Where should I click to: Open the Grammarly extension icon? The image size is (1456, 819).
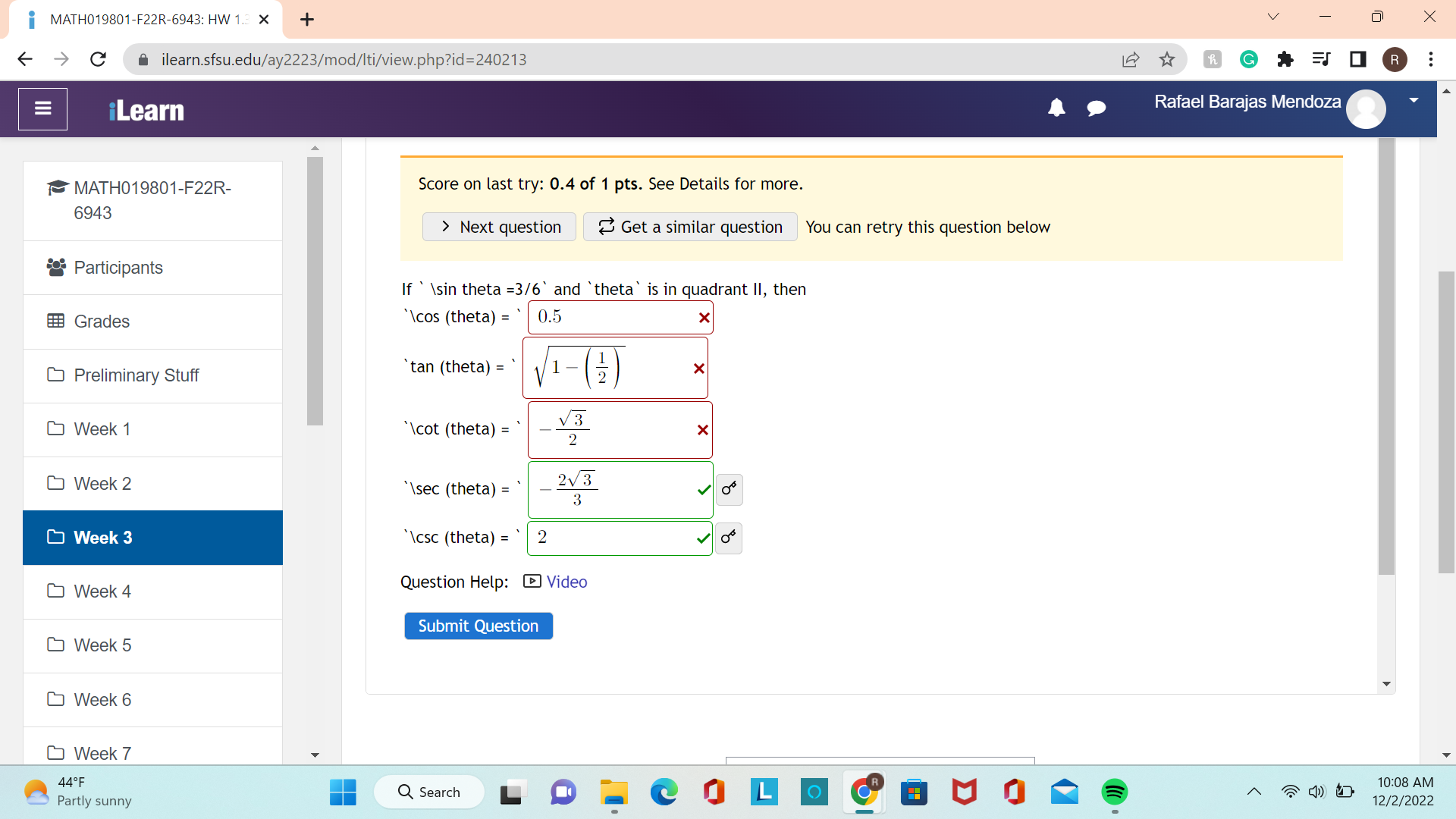(x=1249, y=59)
